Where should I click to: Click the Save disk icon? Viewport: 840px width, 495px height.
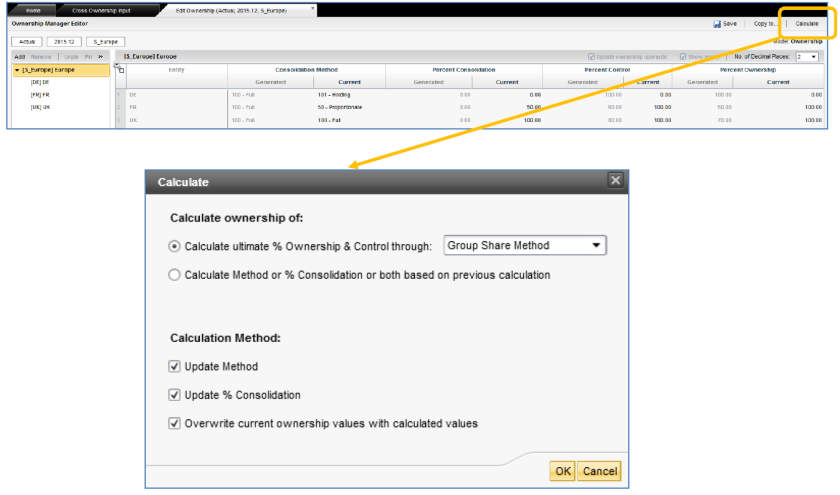click(x=717, y=23)
